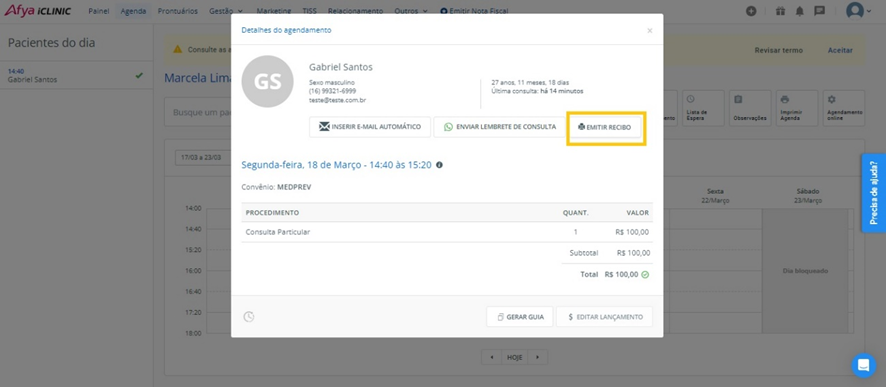Click the plus circle icon in header
Viewport: 886px width, 387px height.
pos(751,11)
